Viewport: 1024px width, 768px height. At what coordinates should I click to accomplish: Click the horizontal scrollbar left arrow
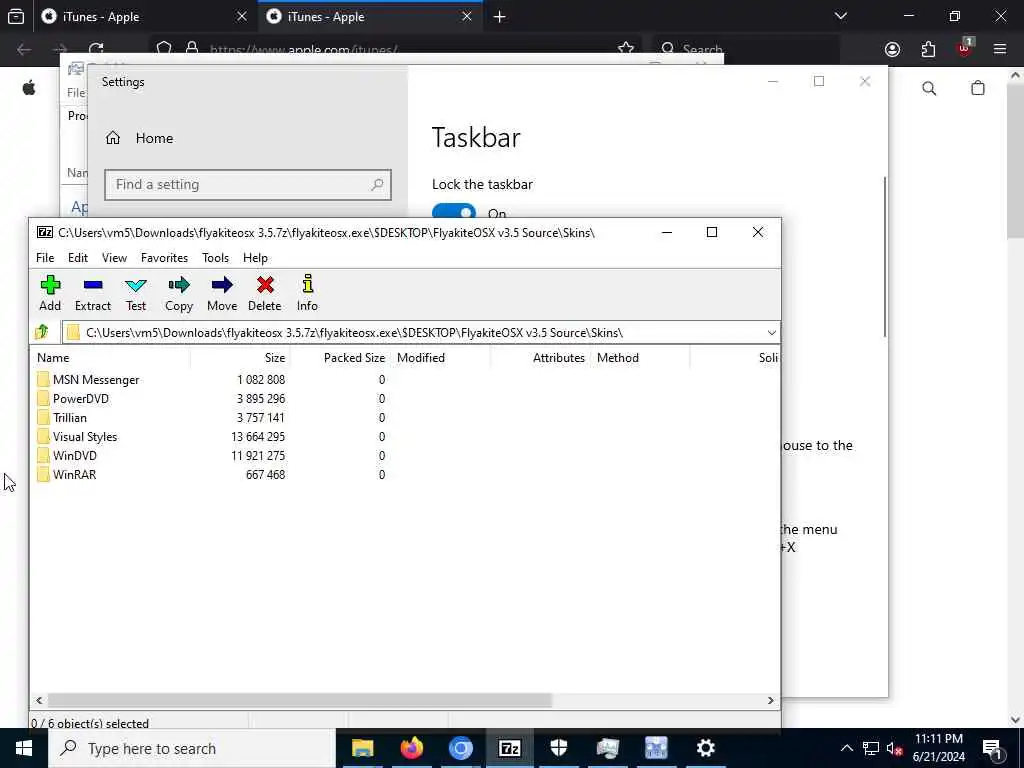pos(39,700)
